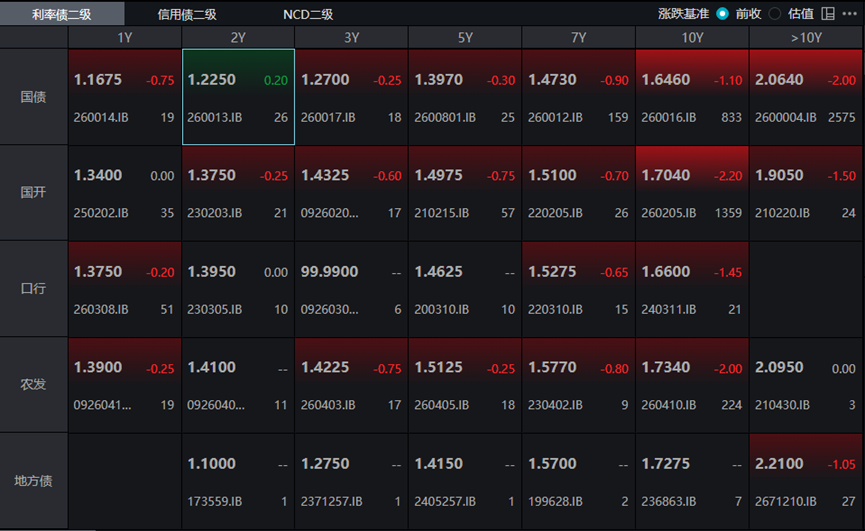Click bond code 2600004.IB
865x531 pixels.
pos(786,117)
